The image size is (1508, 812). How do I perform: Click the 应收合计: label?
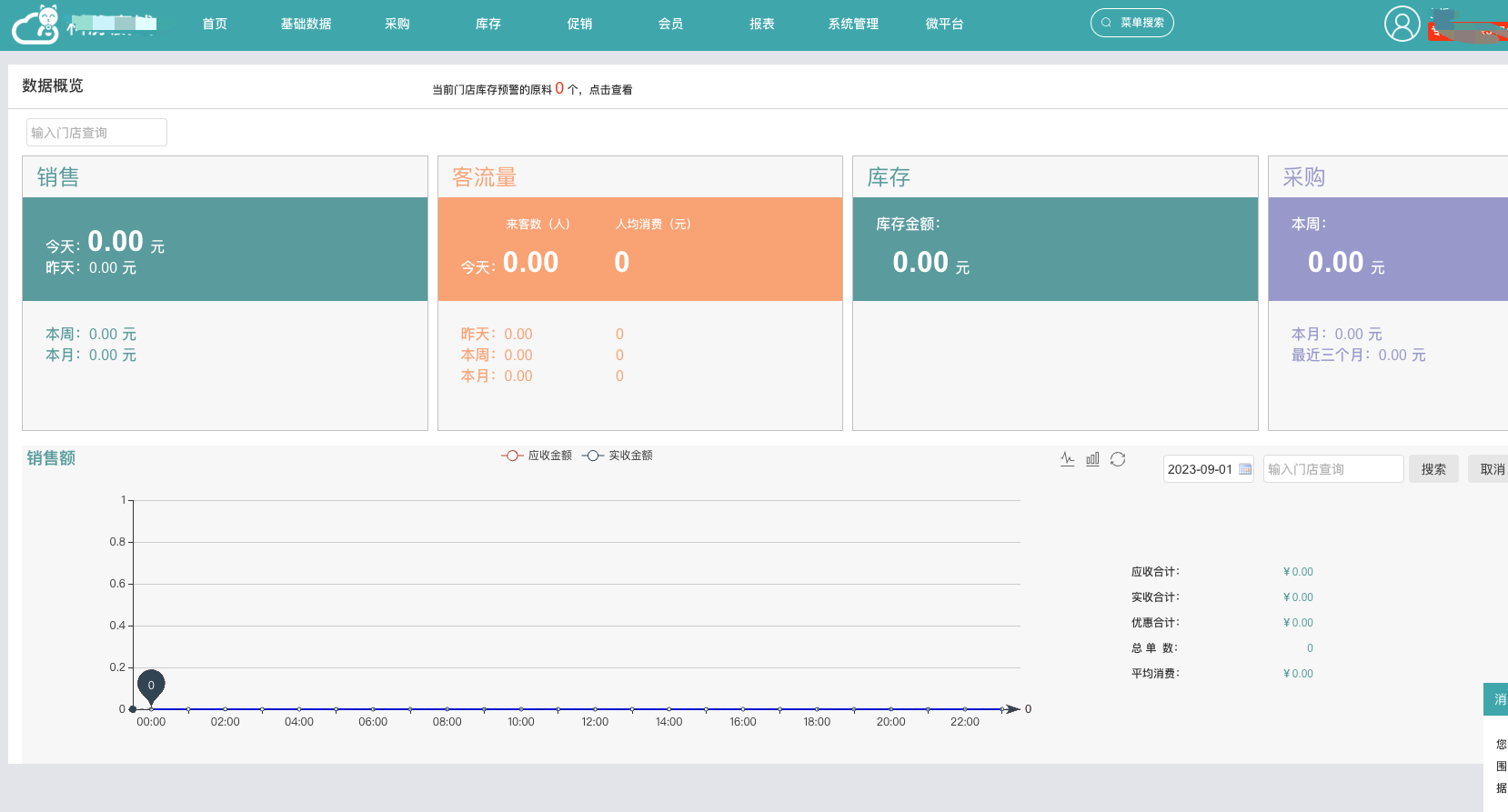click(x=1155, y=572)
